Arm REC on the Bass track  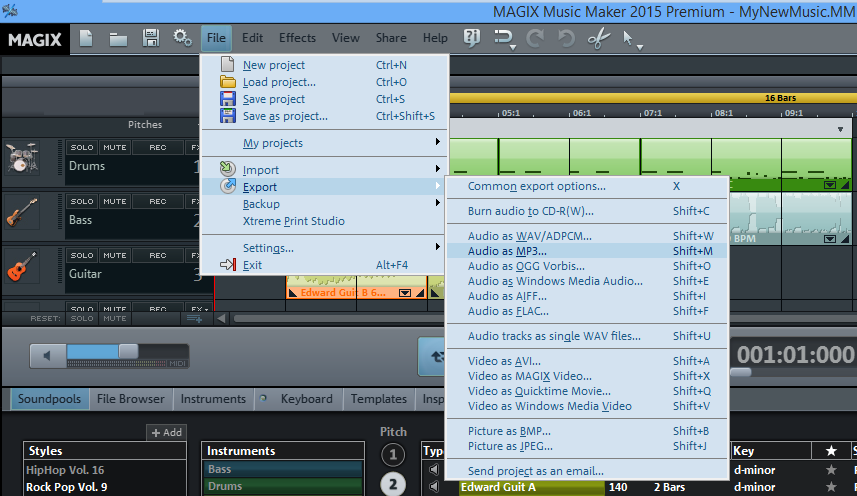point(157,202)
